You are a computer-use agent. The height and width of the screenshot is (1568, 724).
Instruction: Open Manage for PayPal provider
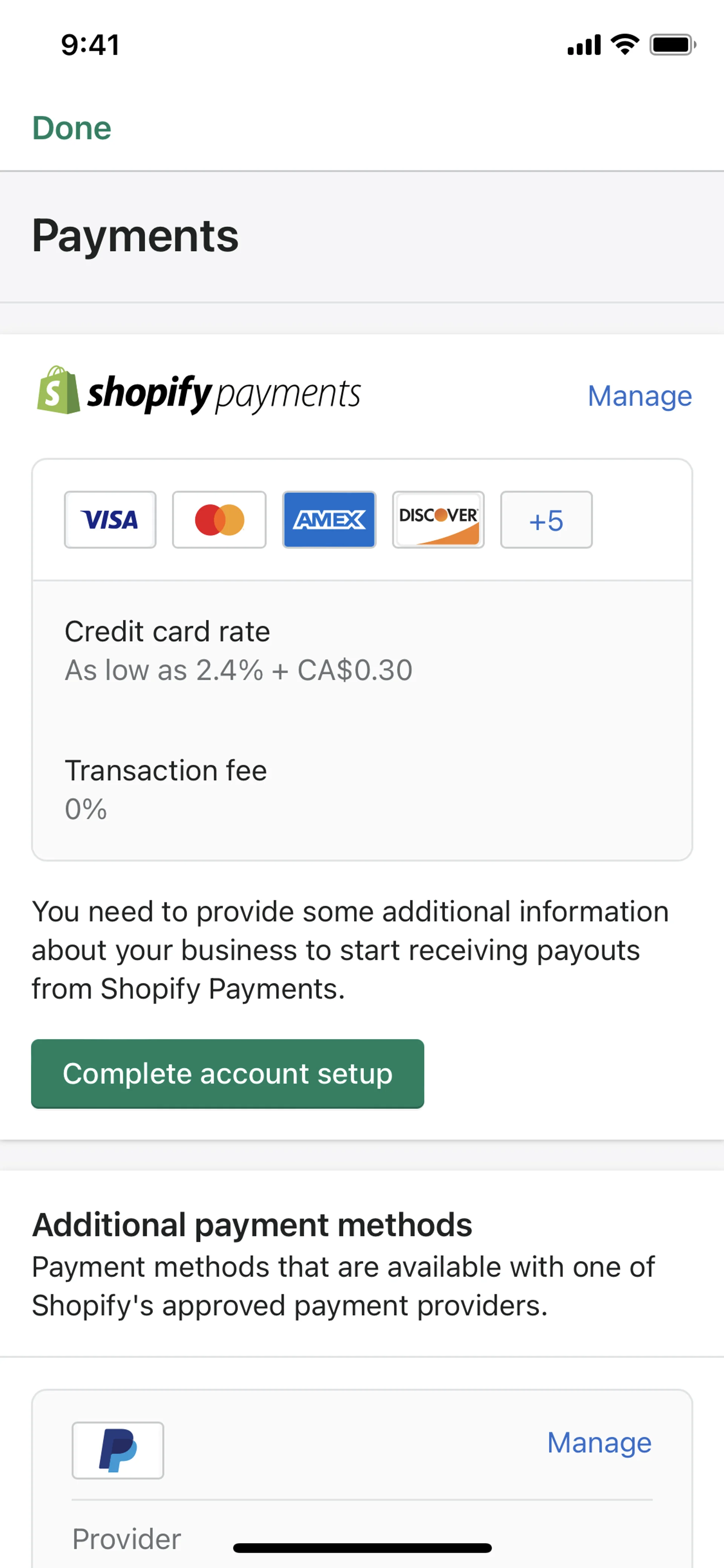point(599,1442)
